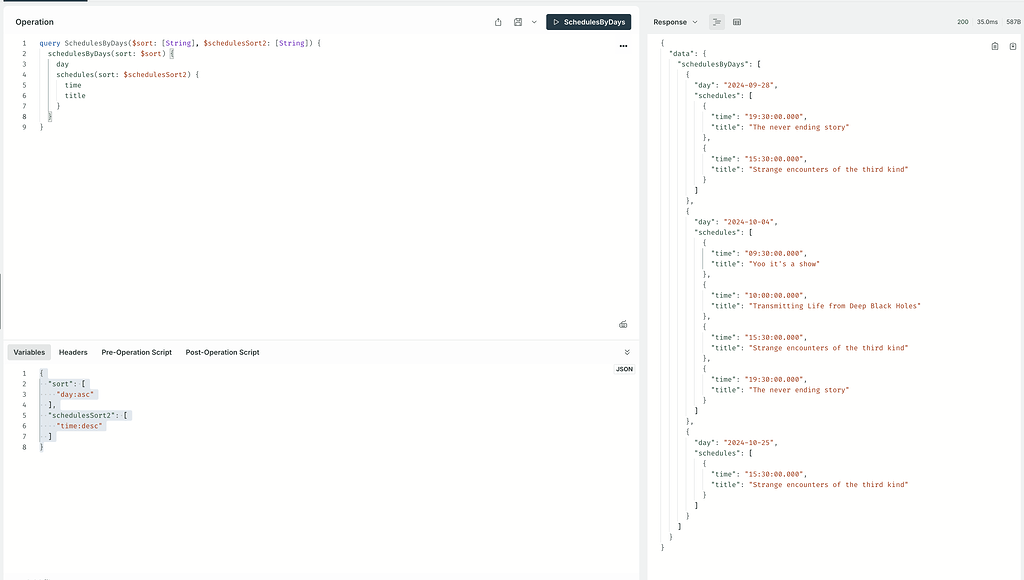This screenshot has width=1024, height=580.
Task: Share the current operation
Action: [x=499, y=21]
